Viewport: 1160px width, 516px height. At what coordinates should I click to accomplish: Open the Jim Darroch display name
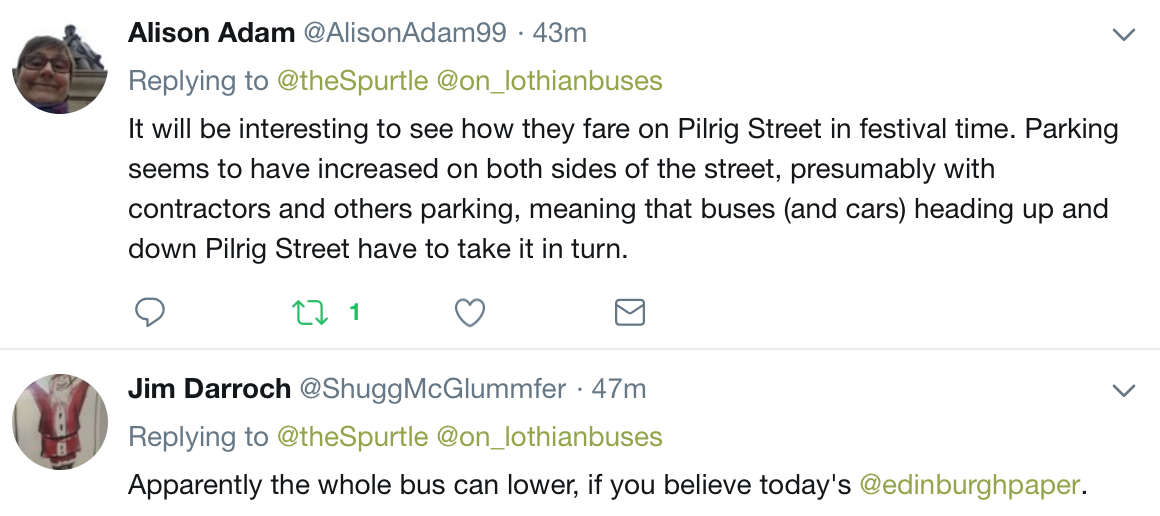coord(209,389)
